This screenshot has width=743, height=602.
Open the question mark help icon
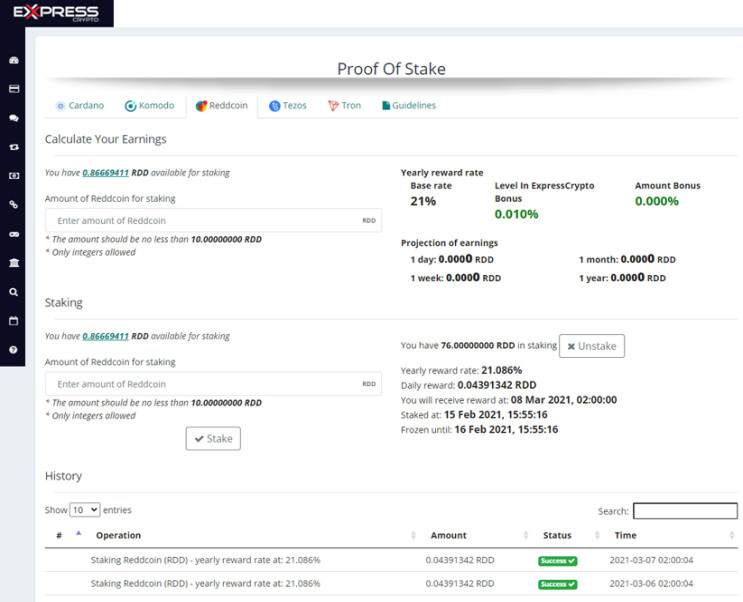coord(13,350)
